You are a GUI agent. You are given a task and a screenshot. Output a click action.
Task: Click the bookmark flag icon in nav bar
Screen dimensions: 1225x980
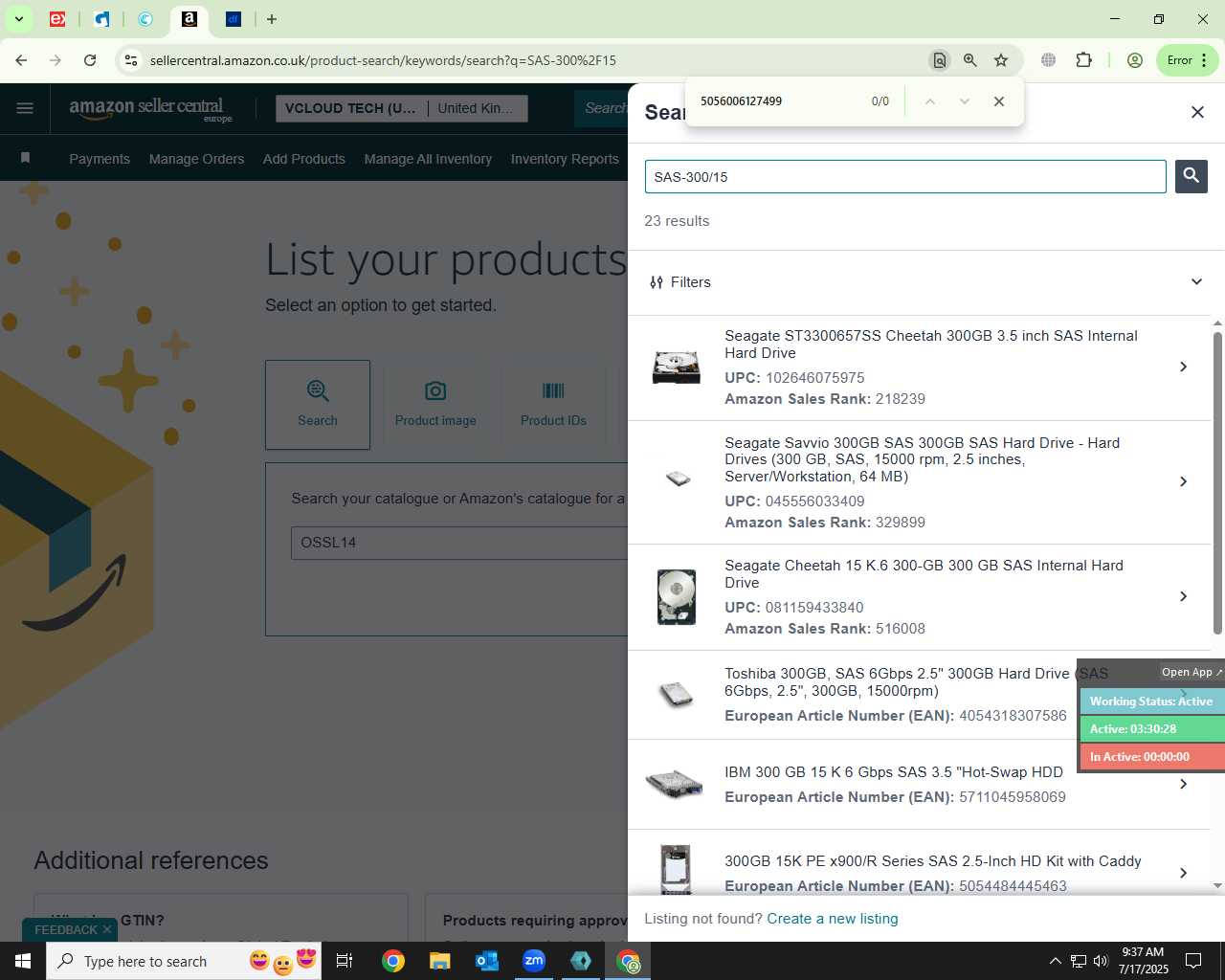pyautogui.click(x=26, y=158)
